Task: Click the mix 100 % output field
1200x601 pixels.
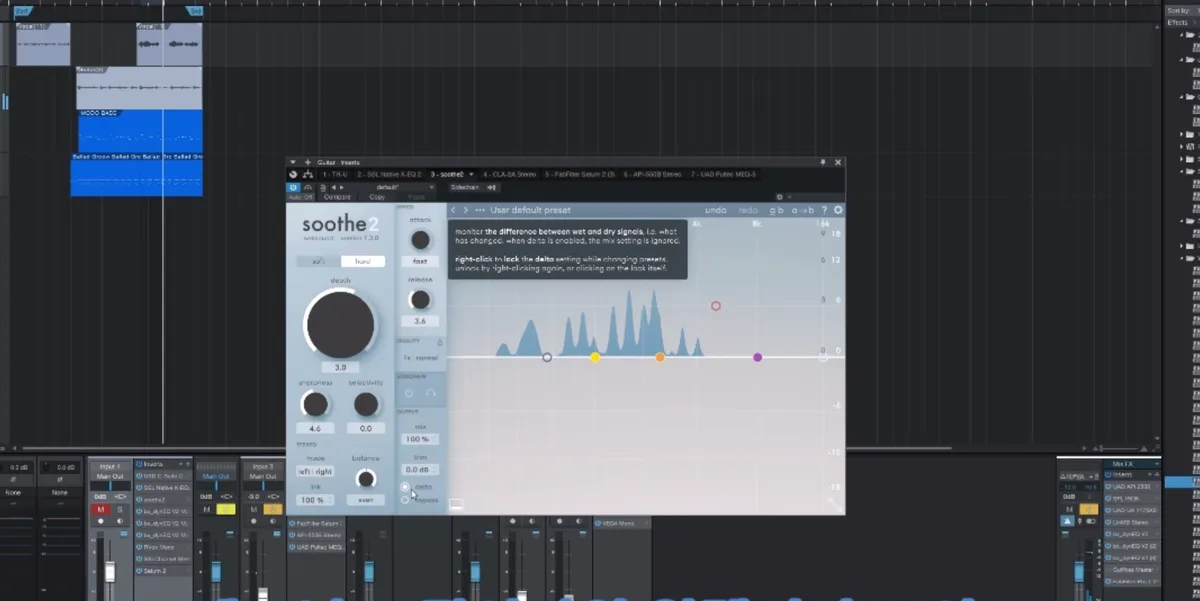Action: (x=420, y=439)
